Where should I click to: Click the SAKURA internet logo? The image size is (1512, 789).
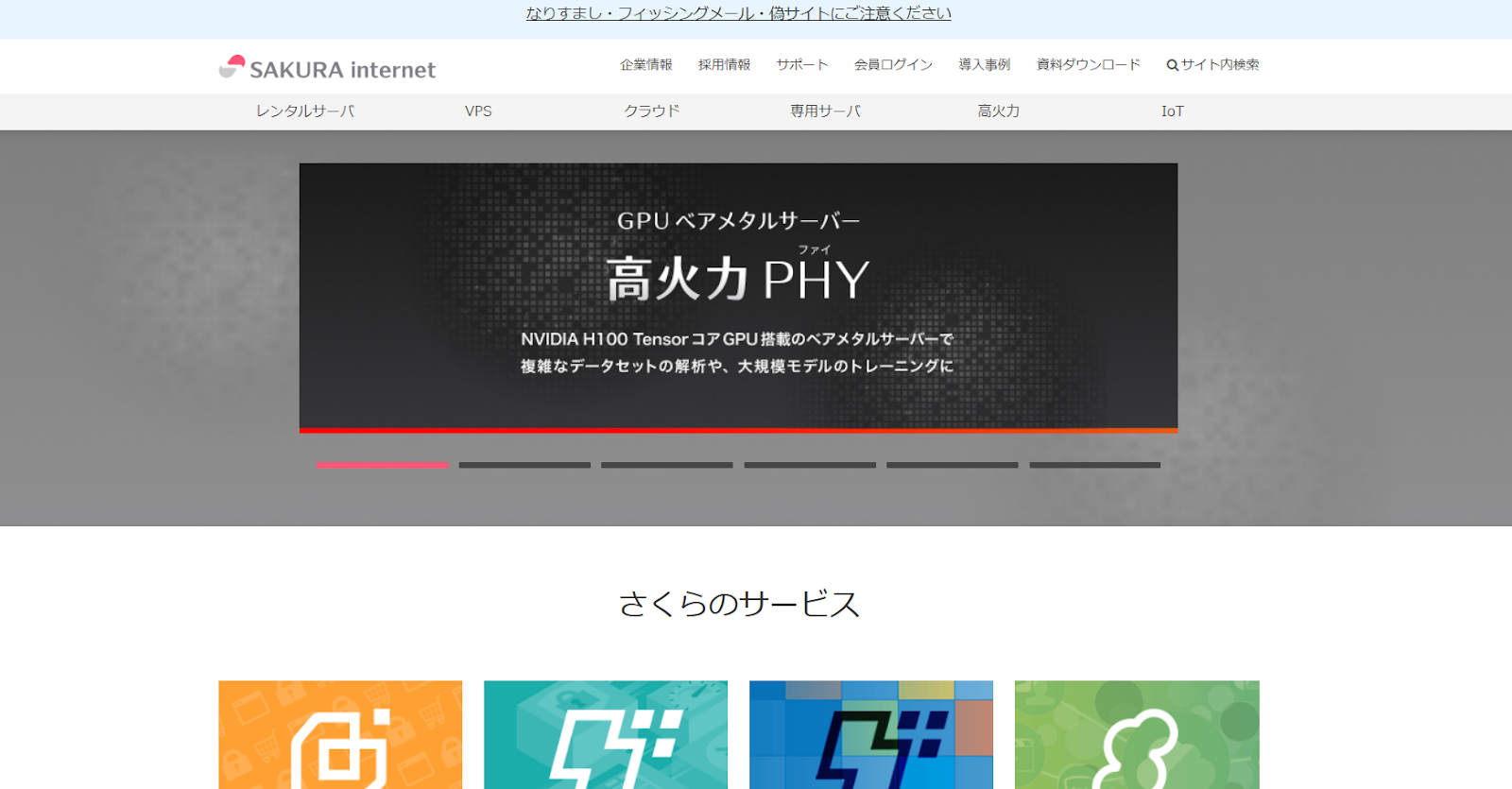pos(327,67)
